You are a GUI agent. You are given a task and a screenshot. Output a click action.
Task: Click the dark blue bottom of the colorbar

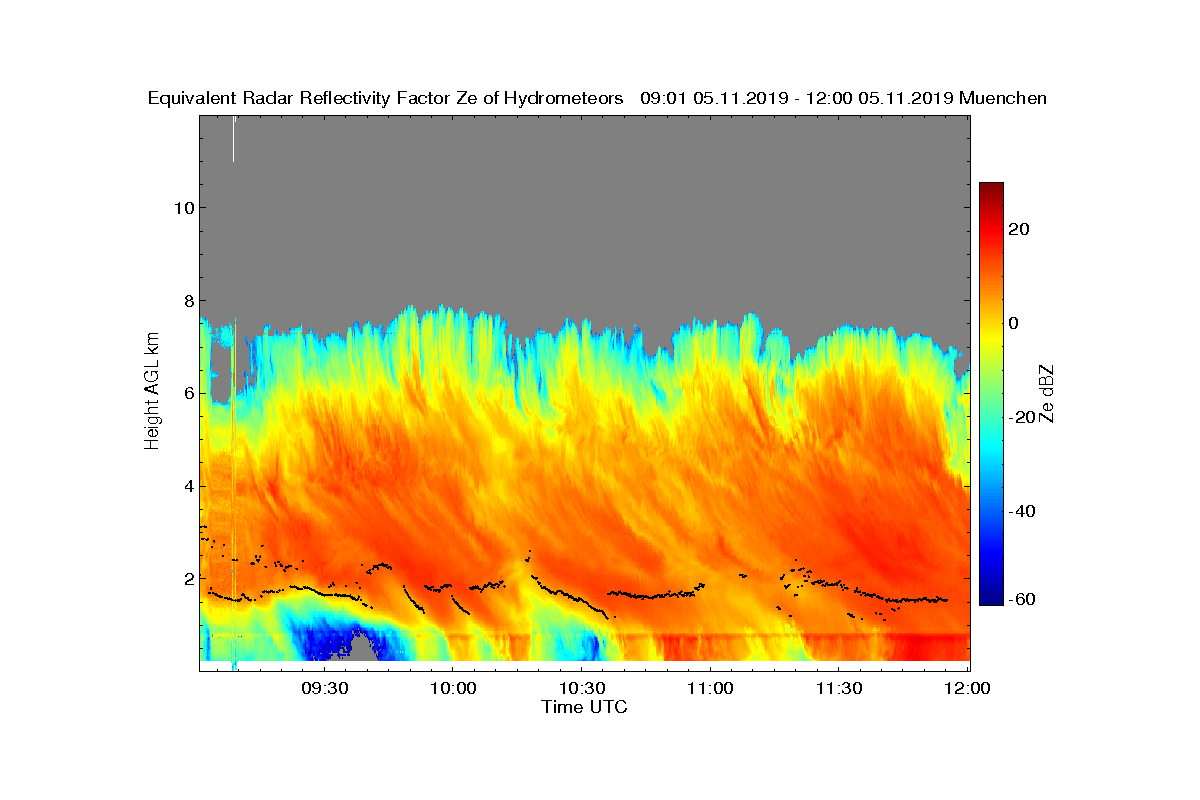tap(991, 597)
